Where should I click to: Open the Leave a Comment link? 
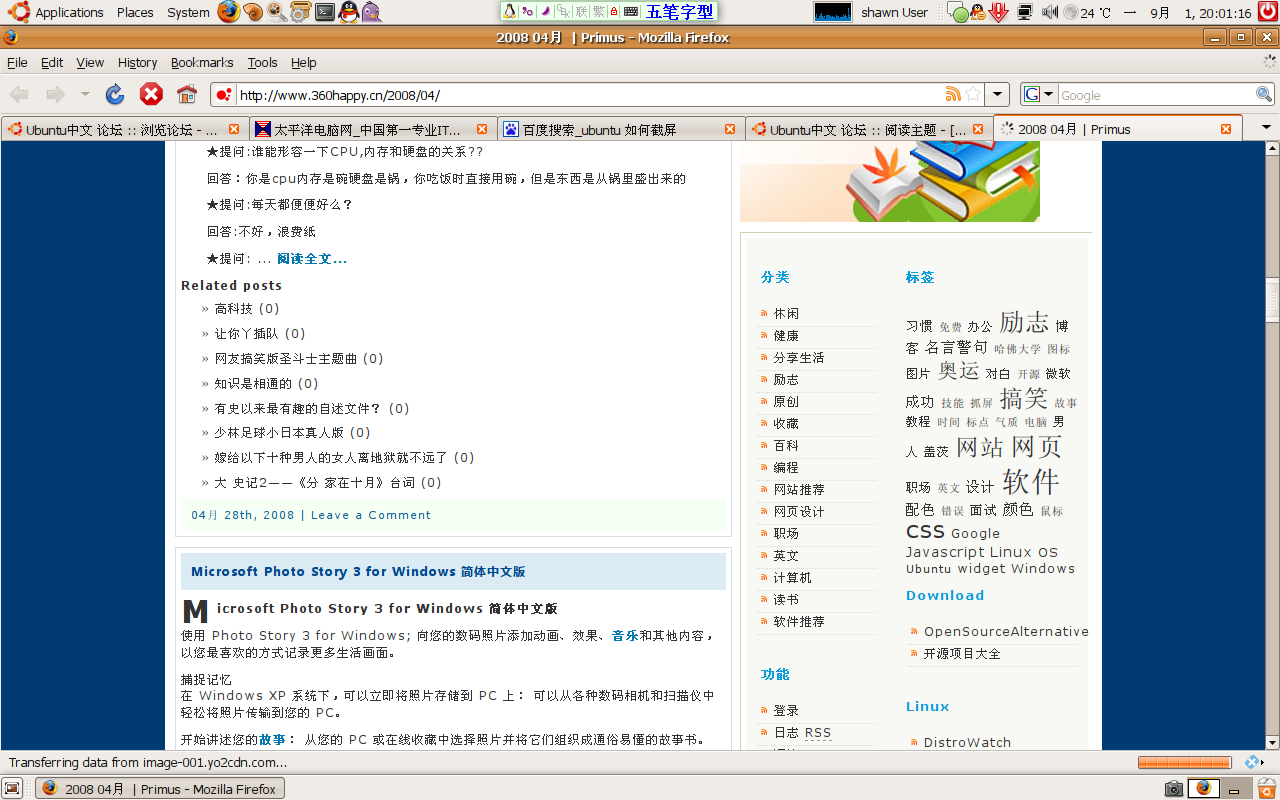371,515
